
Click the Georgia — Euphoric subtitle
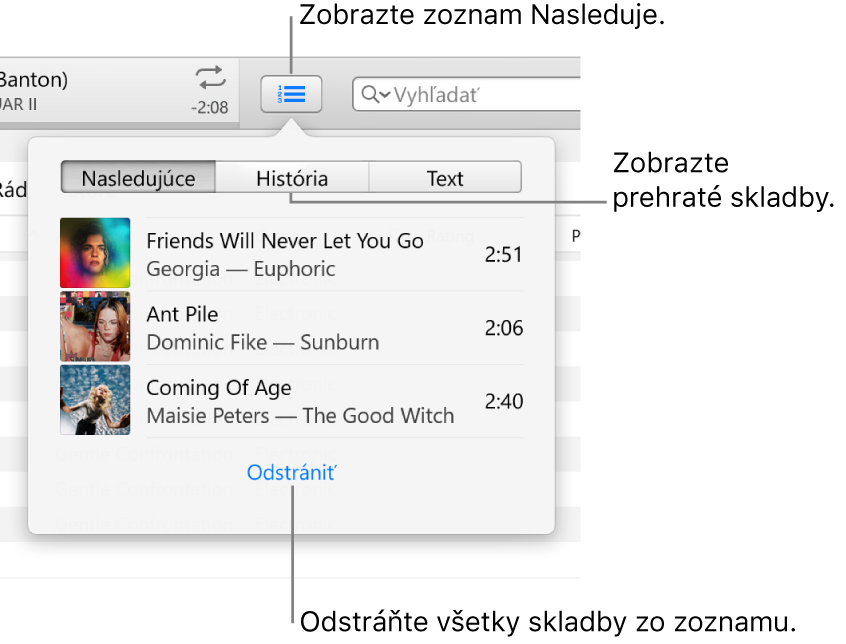pos(241,269)
